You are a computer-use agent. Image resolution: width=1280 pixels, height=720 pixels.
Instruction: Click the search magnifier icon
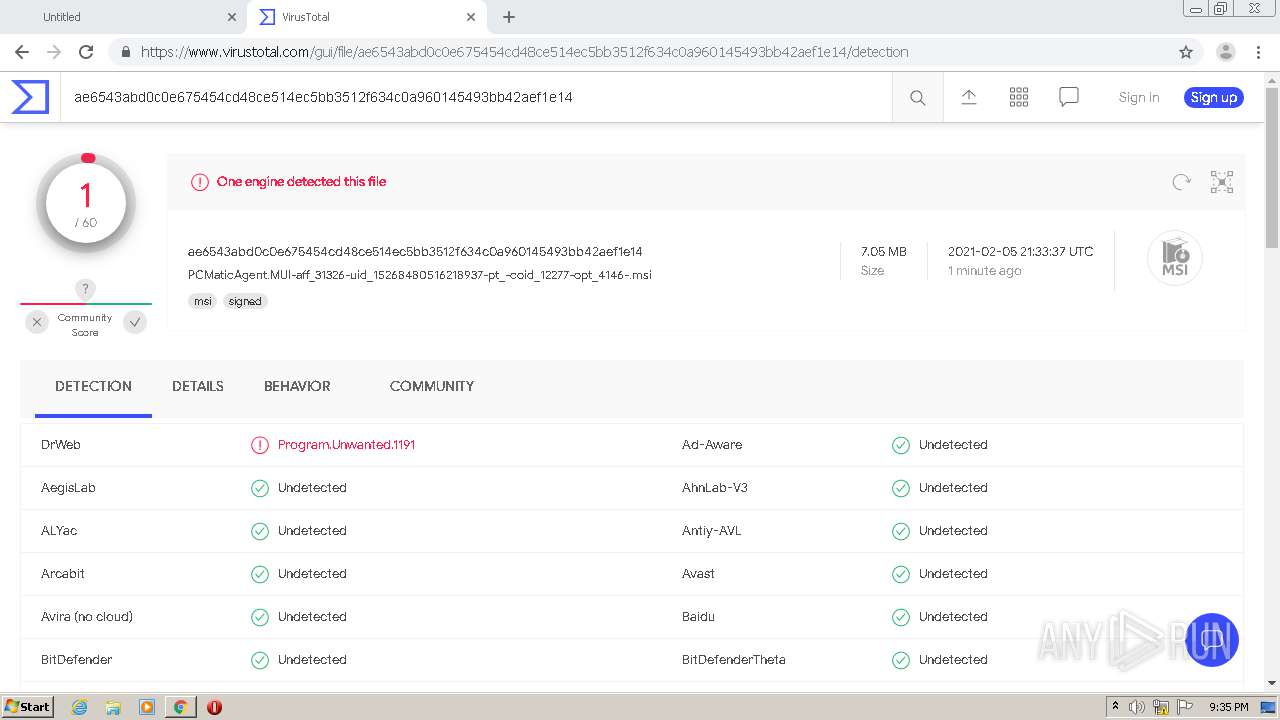(917, 97)
